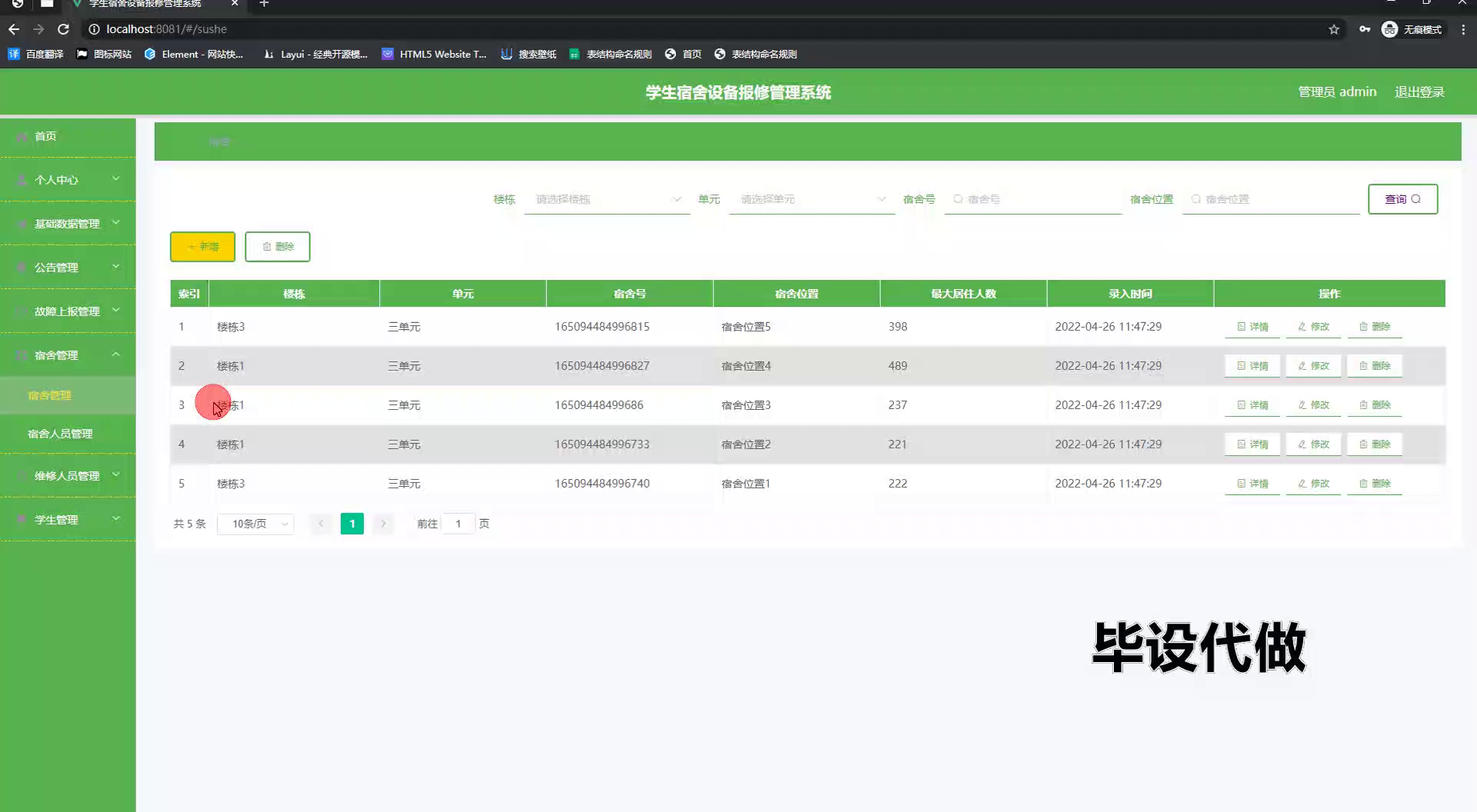Screen dimensions: 1477x812
Task: Click 修改 for 宿舍位置2 row
Action: (x=1313, y=444)
